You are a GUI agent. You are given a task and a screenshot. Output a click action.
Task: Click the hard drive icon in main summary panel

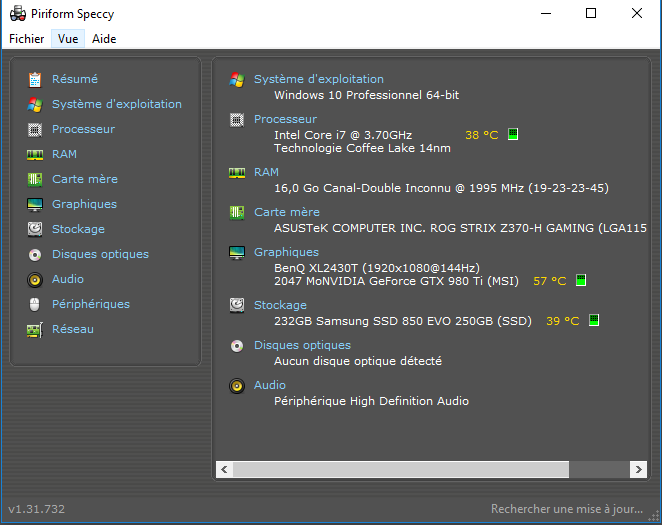click(237, 305)
